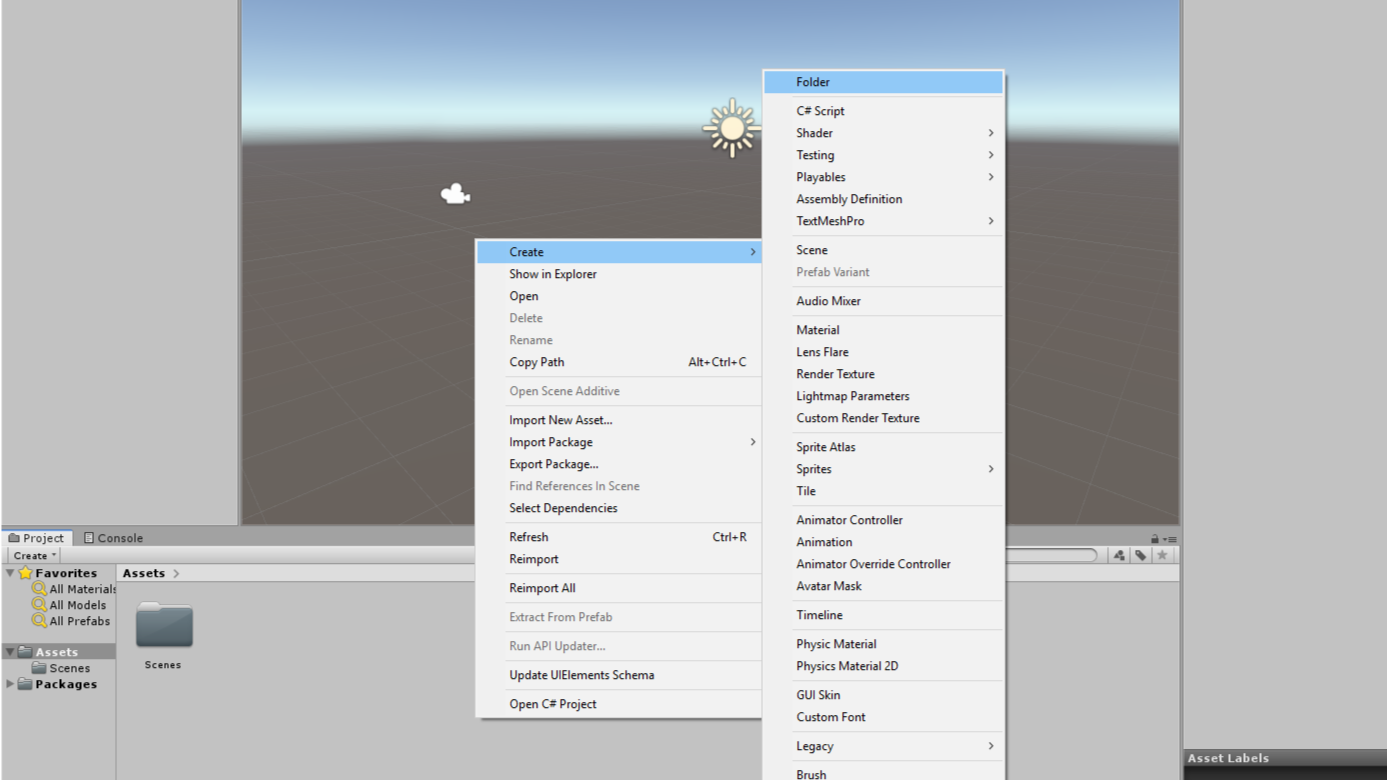Click Open C# Project in the context menu
Image resolution: width=1387 pixels, height=780 pixels.
[x=555, y=703]
